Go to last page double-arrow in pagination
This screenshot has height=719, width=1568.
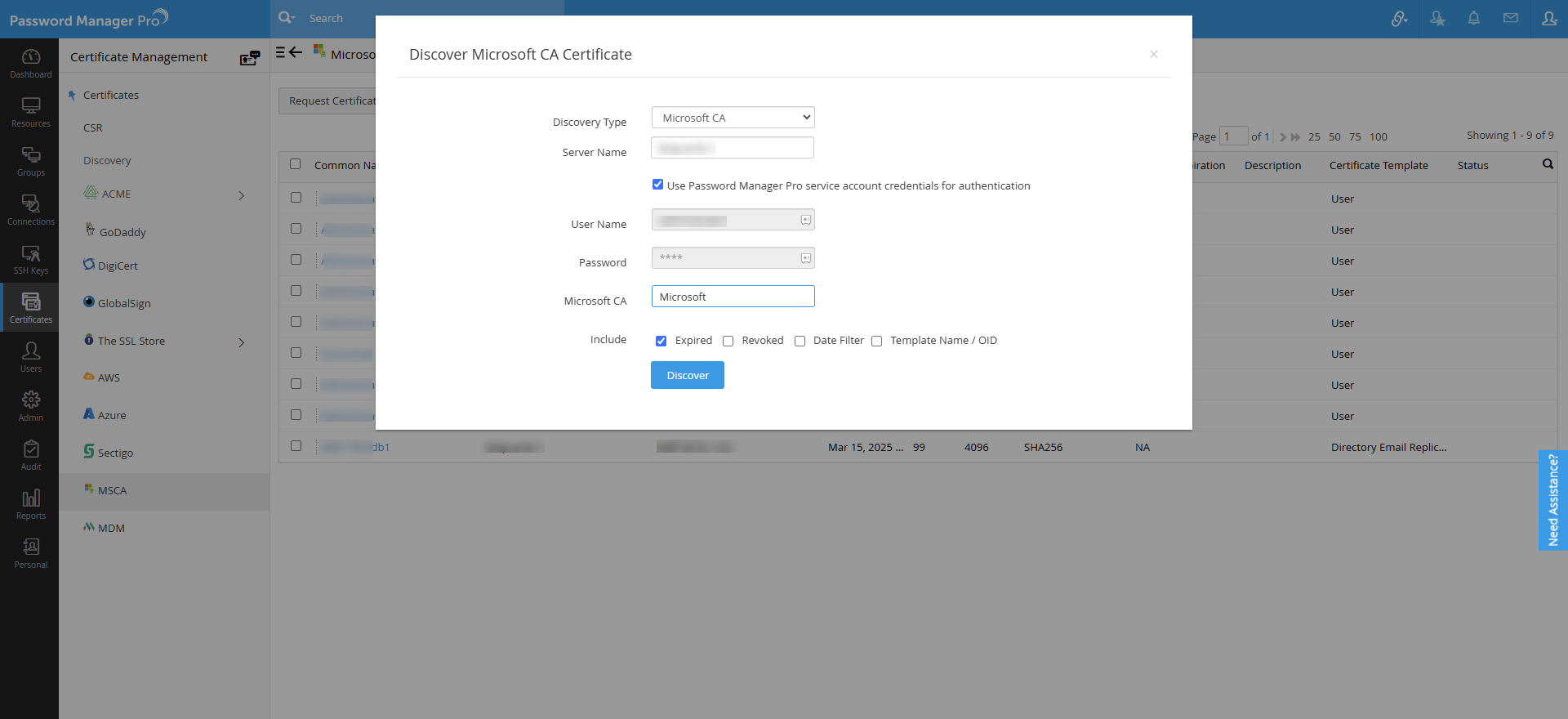(x=1295, y=137)
